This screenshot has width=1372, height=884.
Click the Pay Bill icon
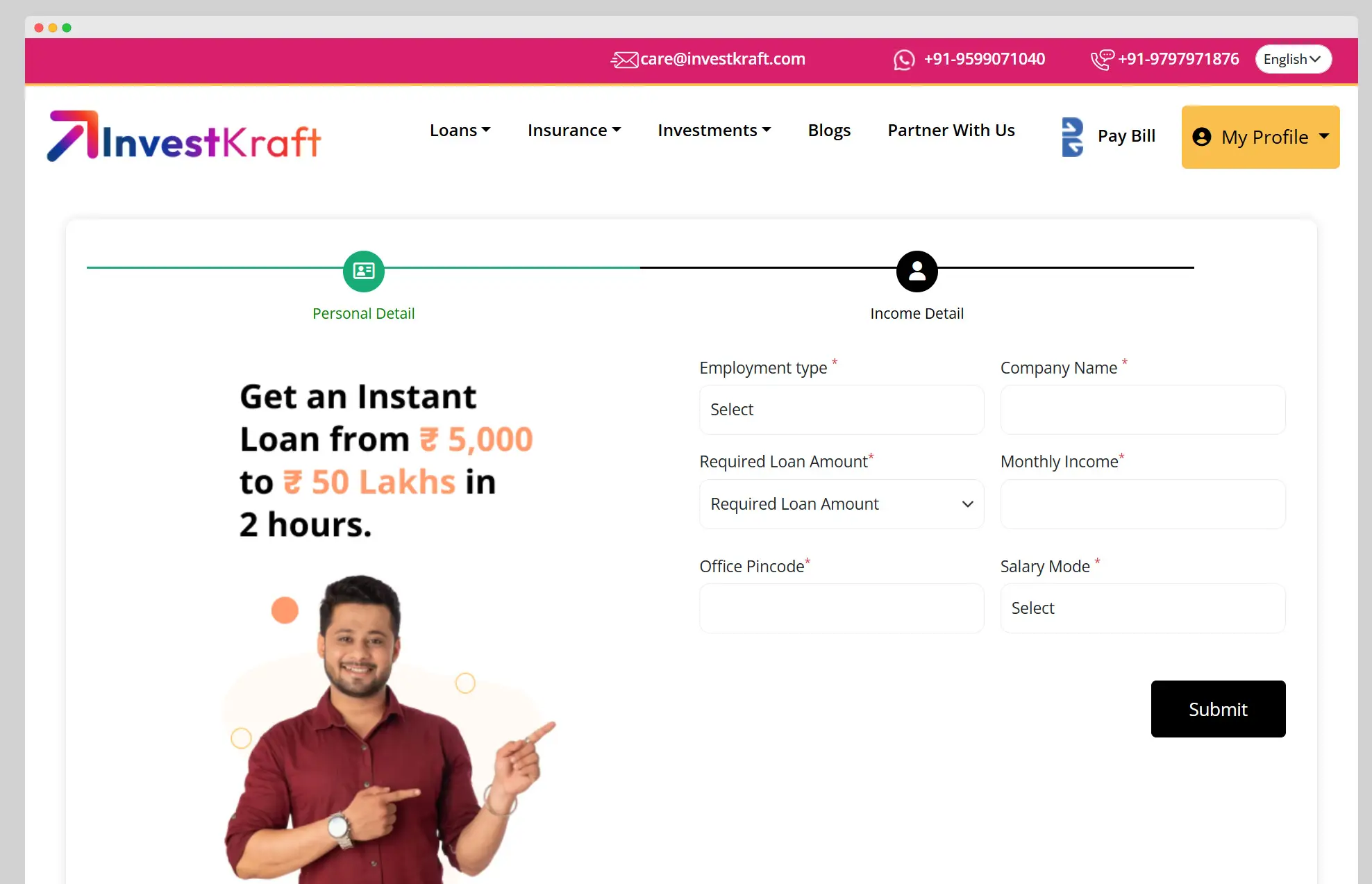[x=1072, y=137]
